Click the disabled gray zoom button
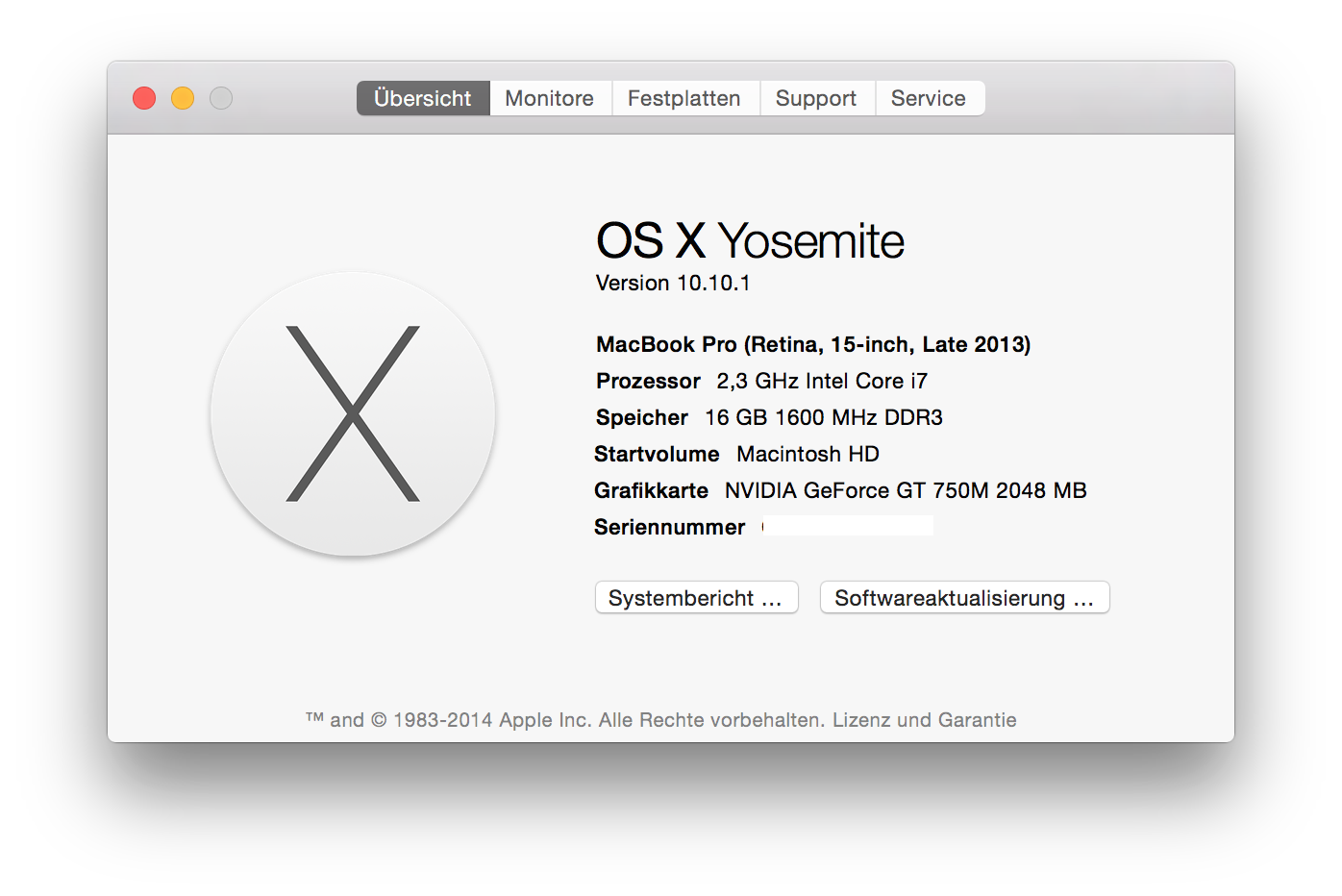The image size is (1342, 896). pos(221,98)
